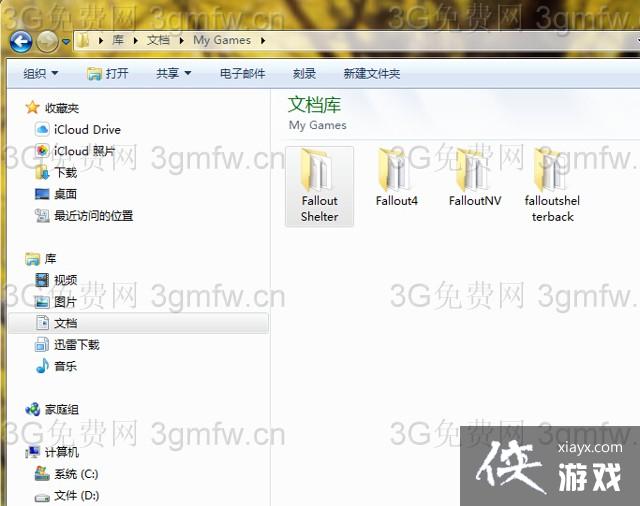
Task: Select the My Games breadcrumb
Action: click(222, 40)
